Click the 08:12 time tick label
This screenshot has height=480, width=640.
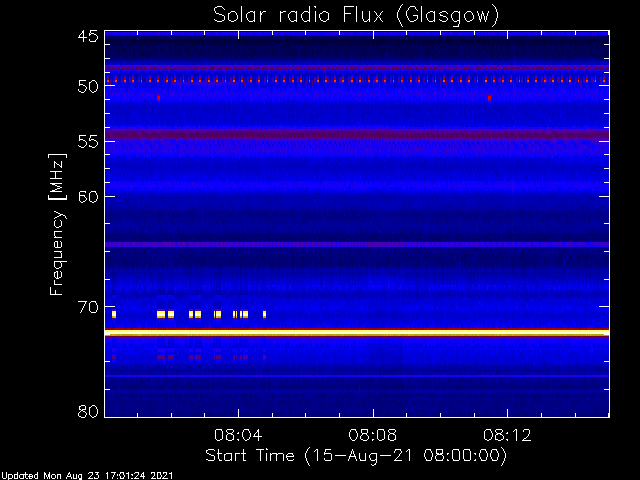point(507,435)
